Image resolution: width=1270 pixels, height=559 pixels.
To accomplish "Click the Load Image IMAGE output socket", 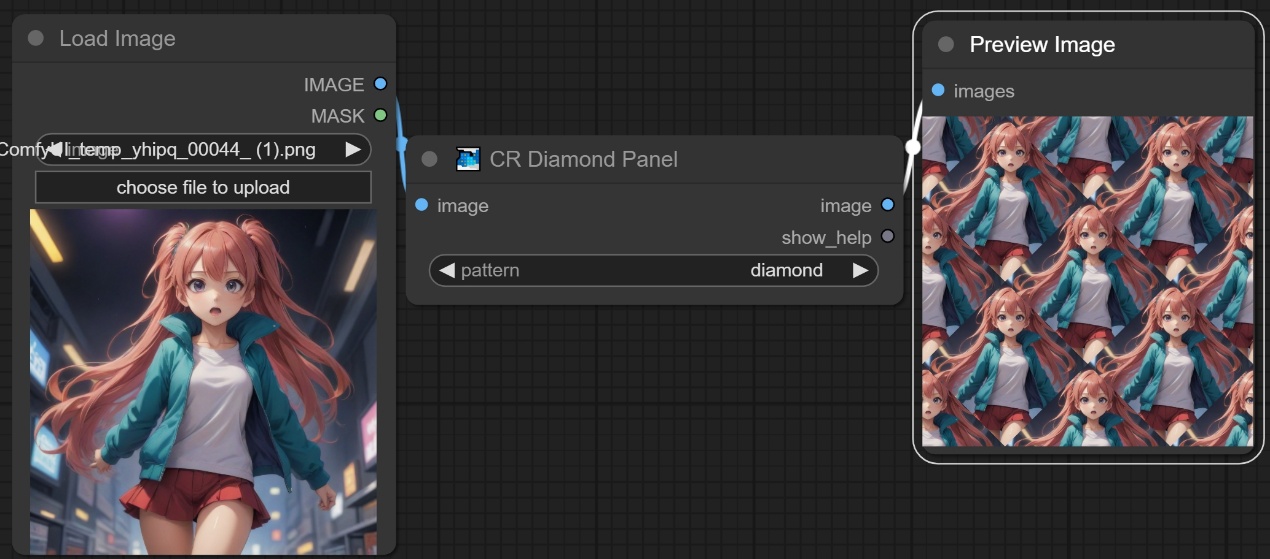I will coord(380,84).
